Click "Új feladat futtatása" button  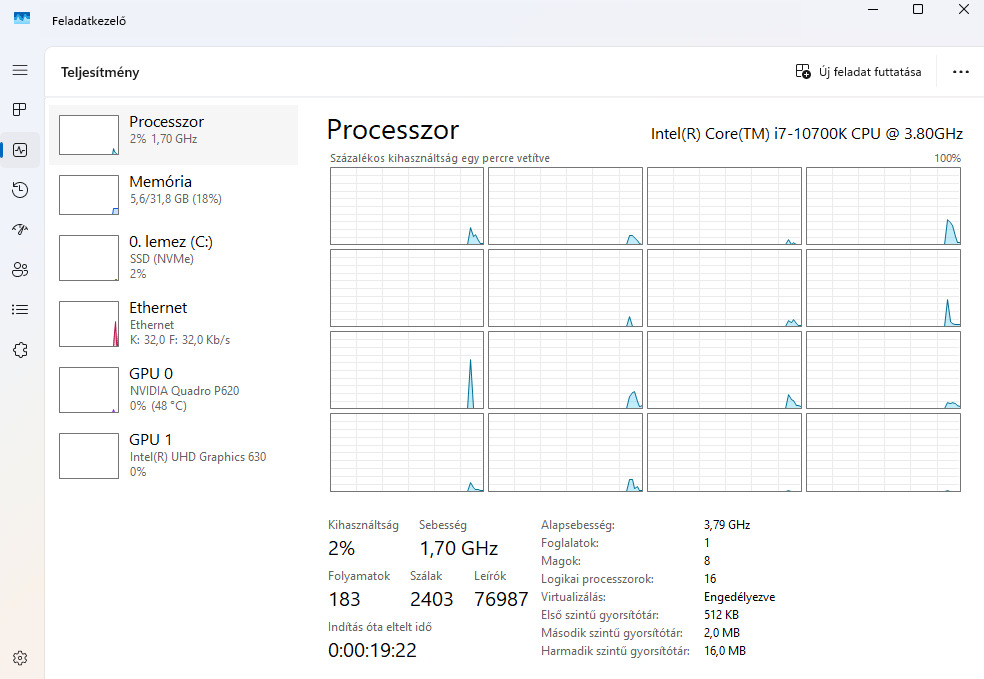(x=858, y=72)
